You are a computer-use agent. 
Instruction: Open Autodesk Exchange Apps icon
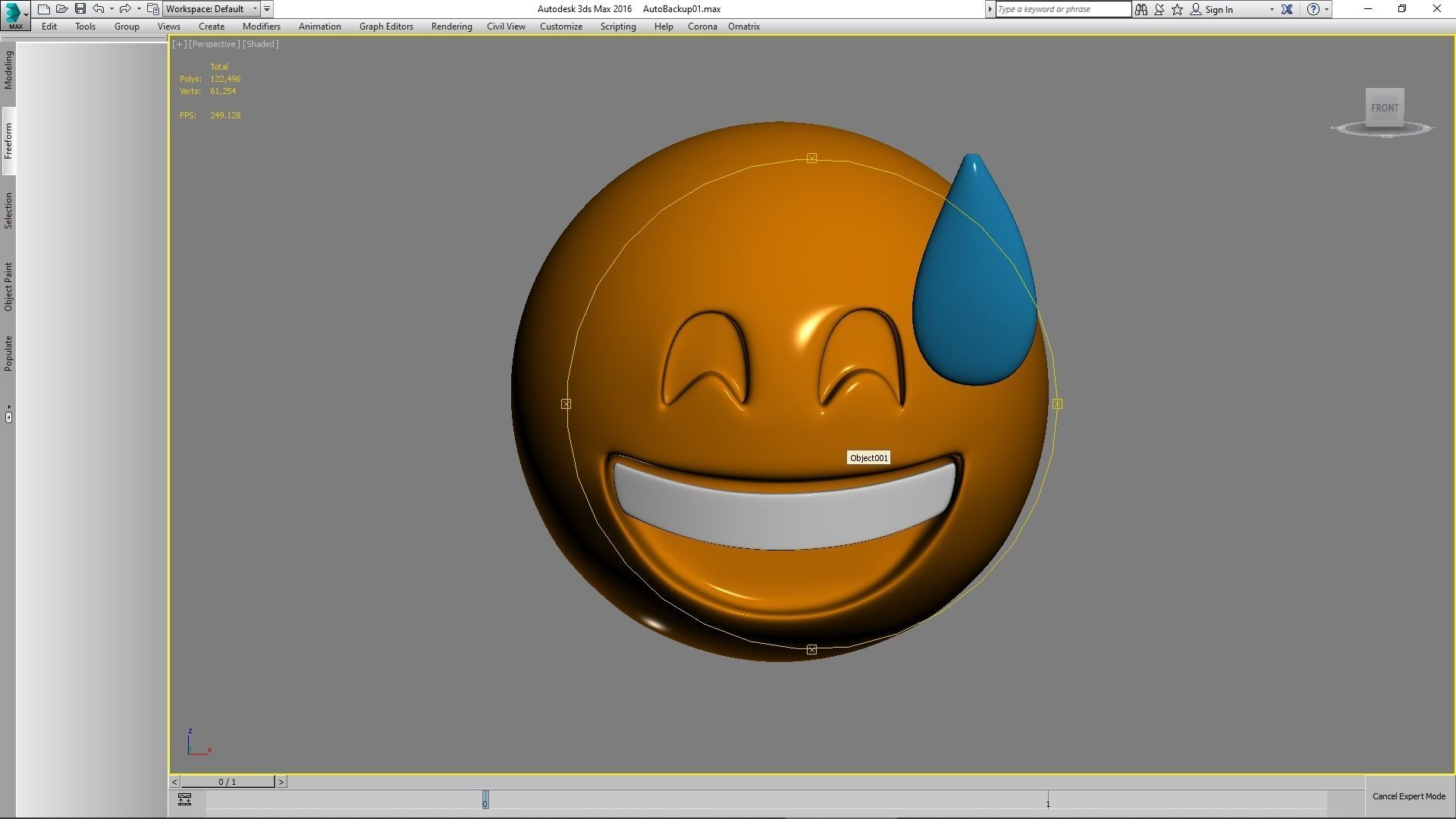coord(1287,9)
